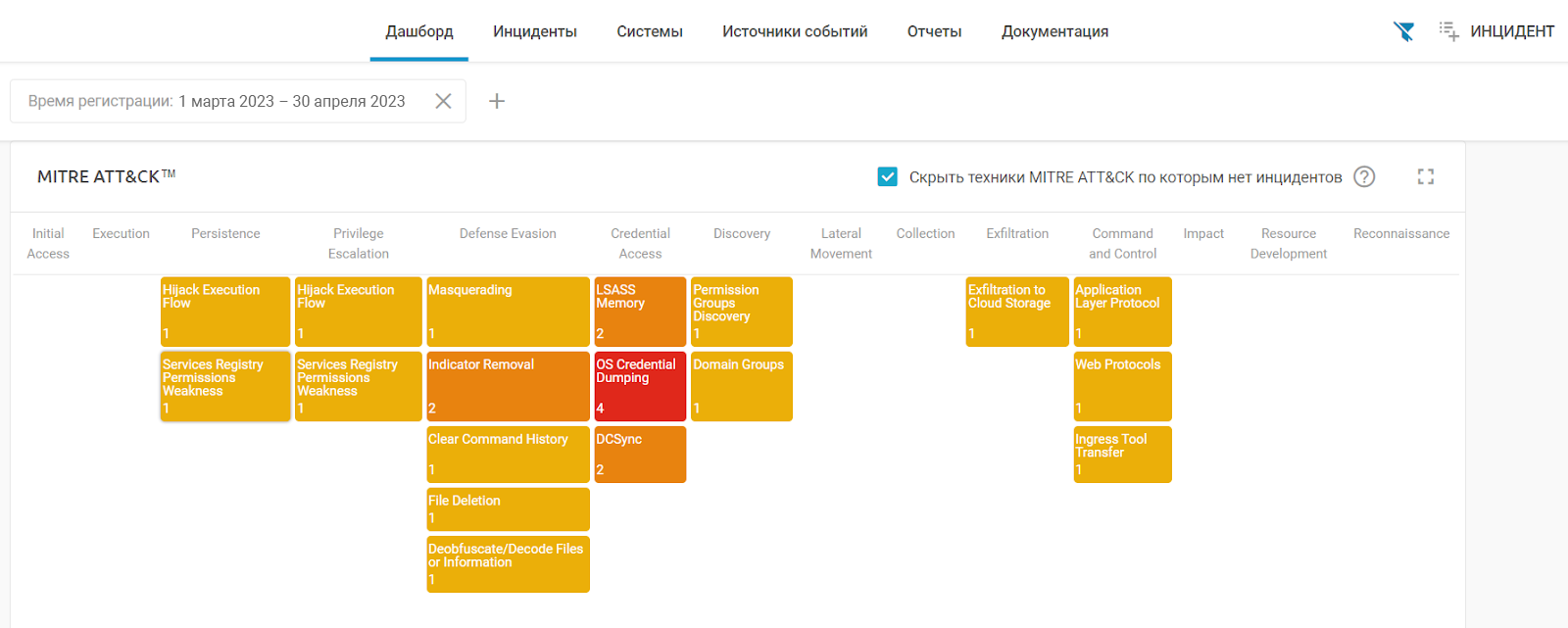The image size is (1568, 628).
Task: Select the orange LSASS Memory technique
Action: click(x=640, y=312)
